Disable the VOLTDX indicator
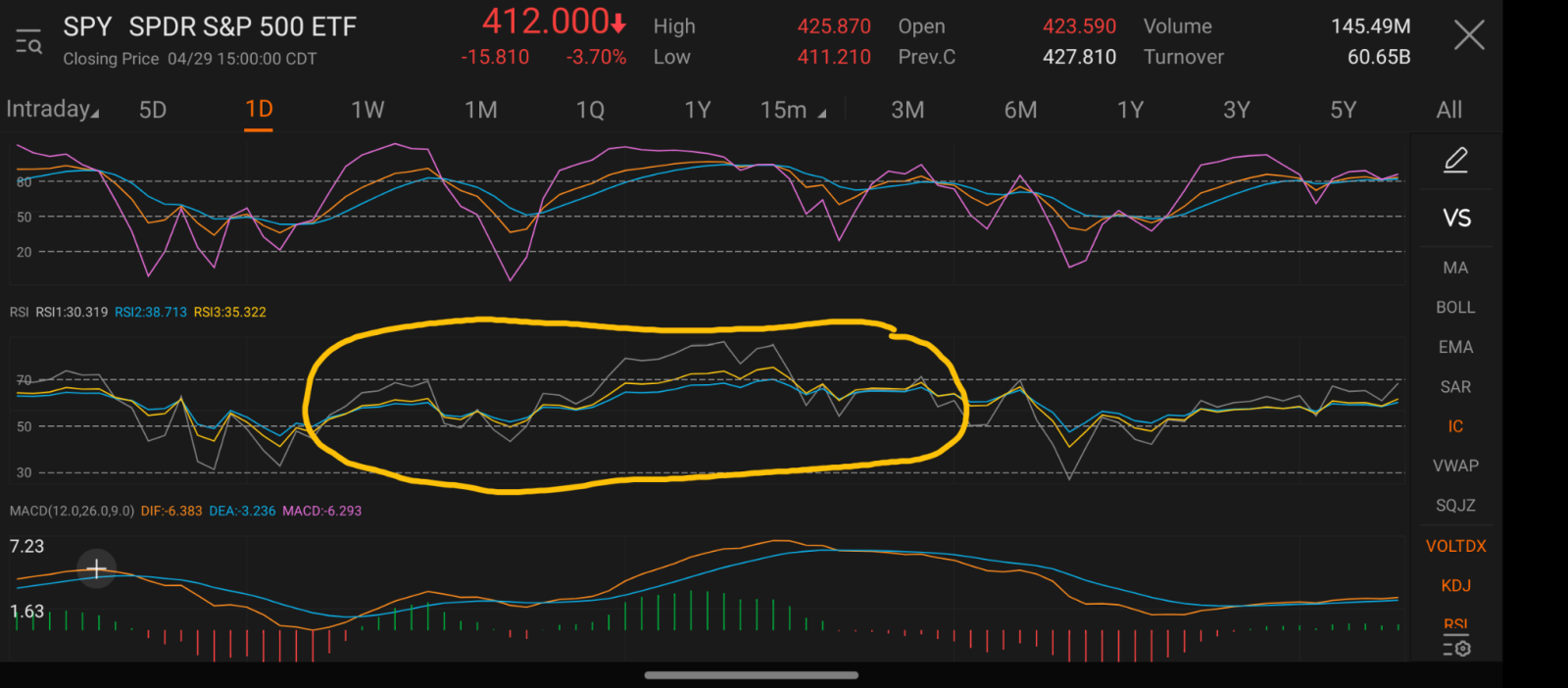Image resolution: width=1568 pixels, height=688 pixels. 1455,546
